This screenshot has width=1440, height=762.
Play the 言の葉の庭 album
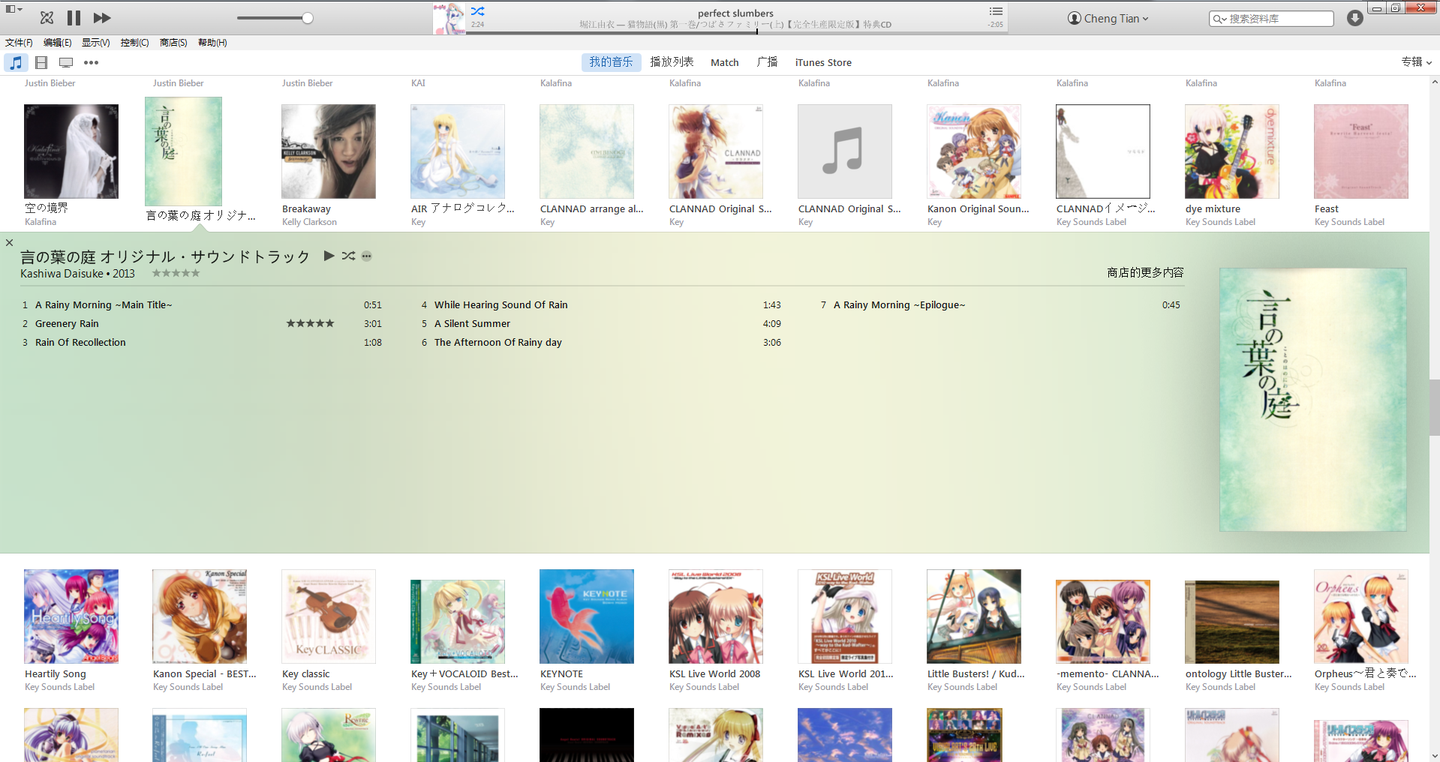point(329,256)
